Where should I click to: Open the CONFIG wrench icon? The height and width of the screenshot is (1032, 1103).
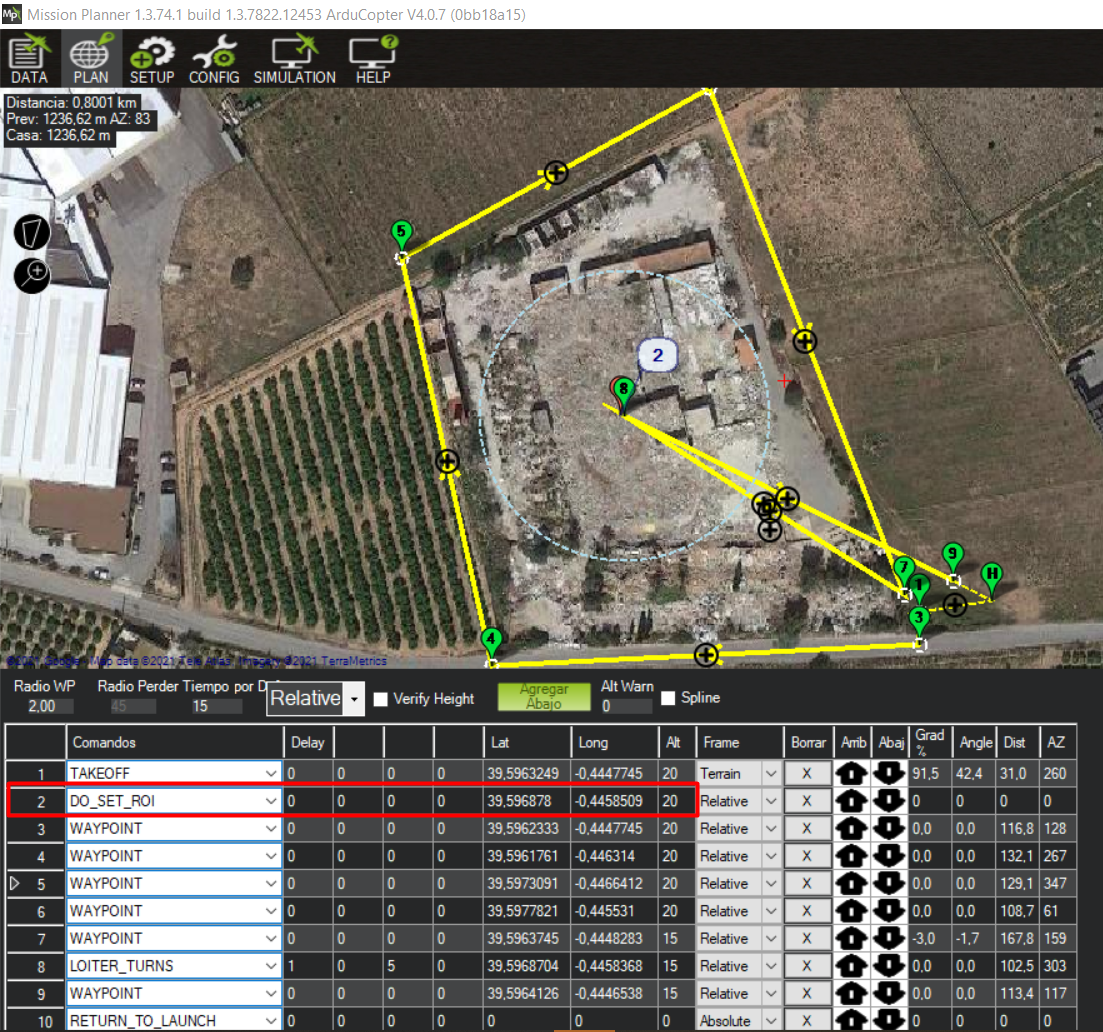click(x=214, y=59)
